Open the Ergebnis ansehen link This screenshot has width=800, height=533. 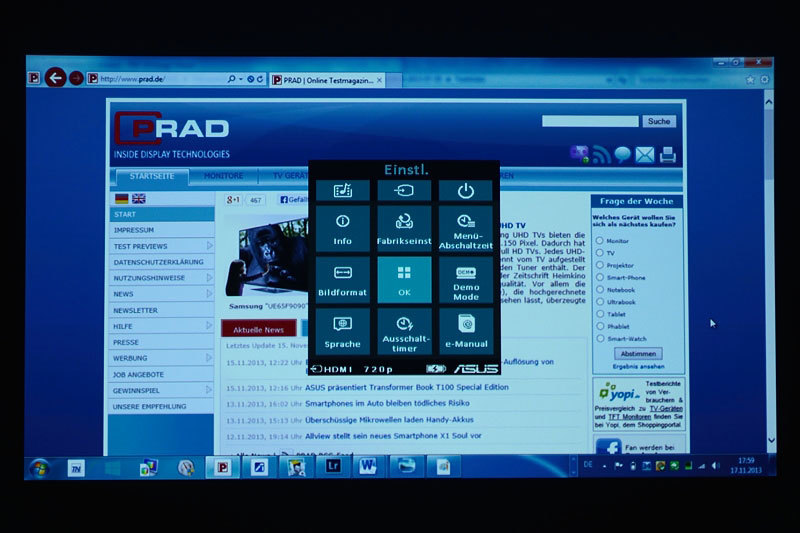pyautogui.click(x=638, y=366)
